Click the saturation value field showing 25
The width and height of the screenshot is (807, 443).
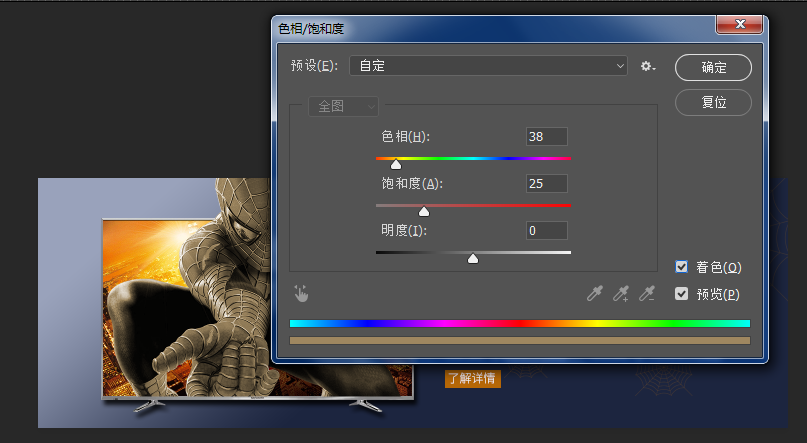point(547,184)
